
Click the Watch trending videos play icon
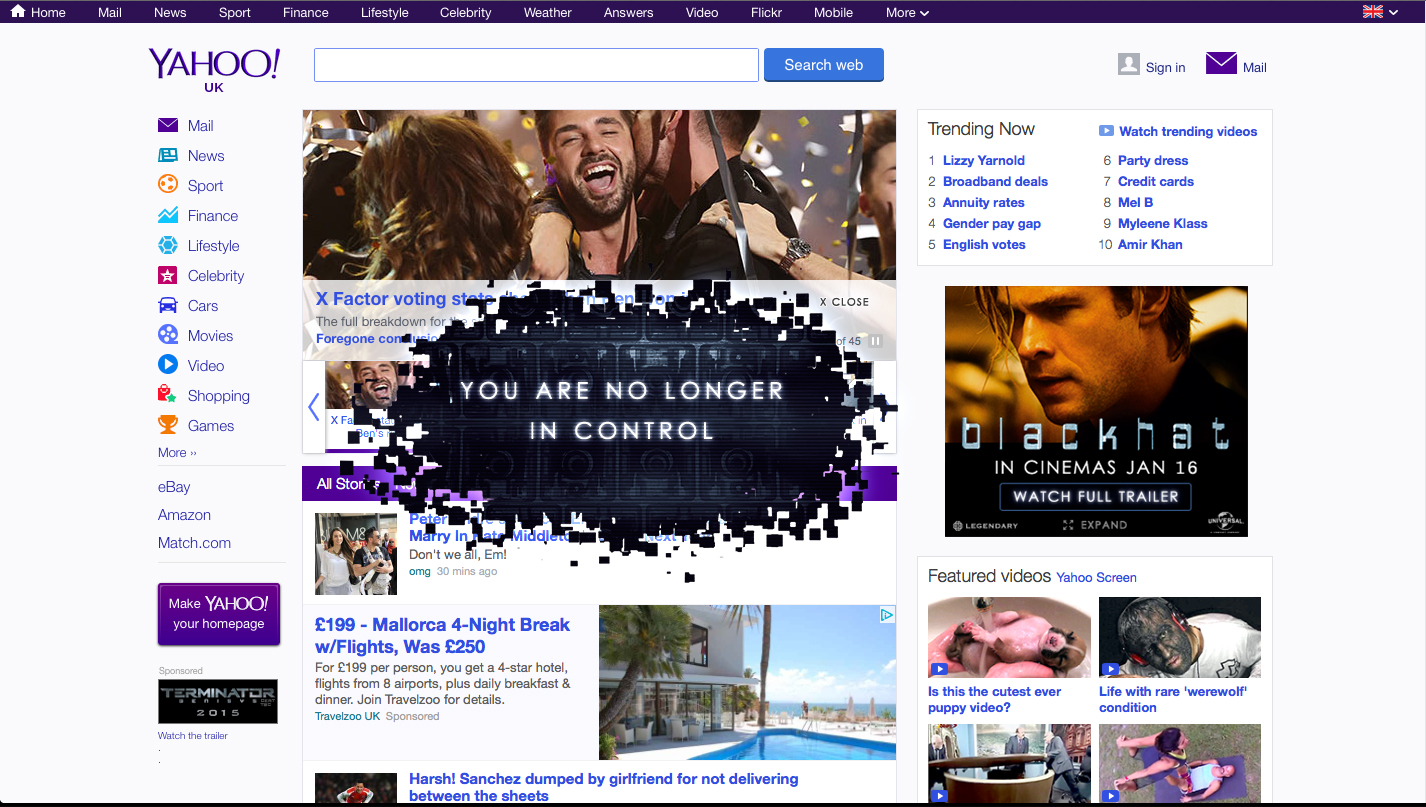tap(1106, 131)
